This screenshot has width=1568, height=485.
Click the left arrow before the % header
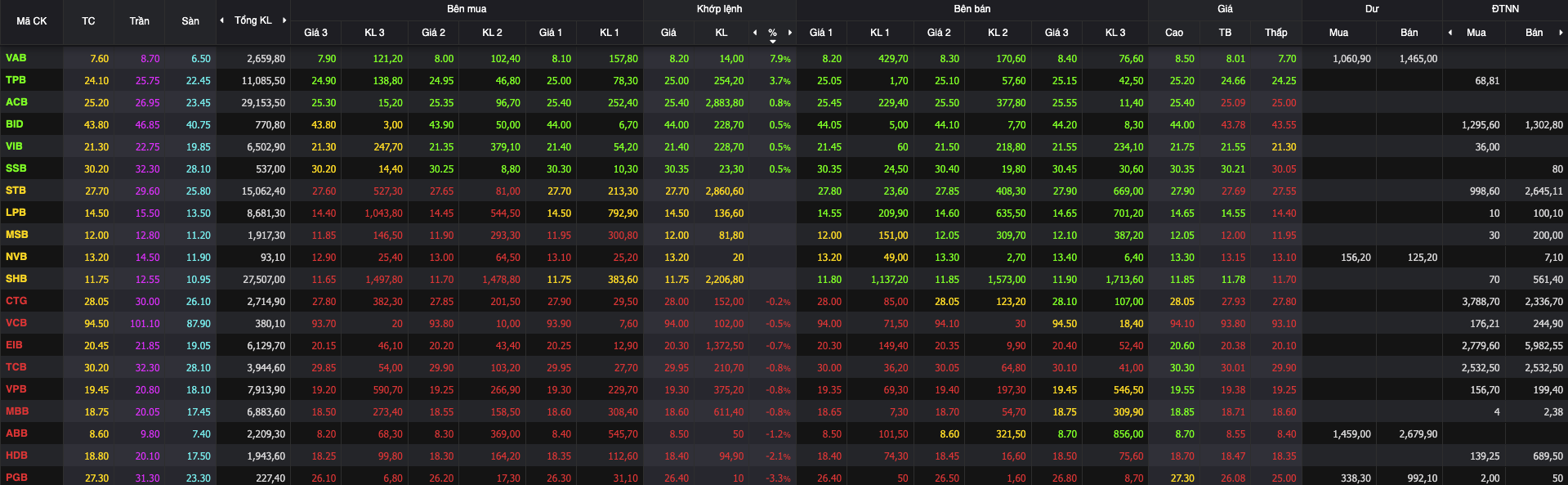pos(755,33)
